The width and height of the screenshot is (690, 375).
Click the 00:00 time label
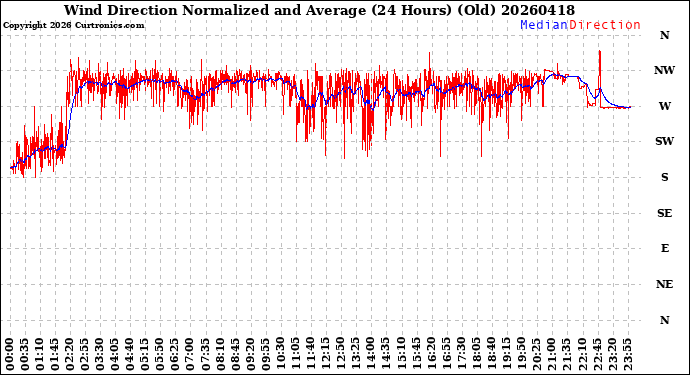point(10,354)
